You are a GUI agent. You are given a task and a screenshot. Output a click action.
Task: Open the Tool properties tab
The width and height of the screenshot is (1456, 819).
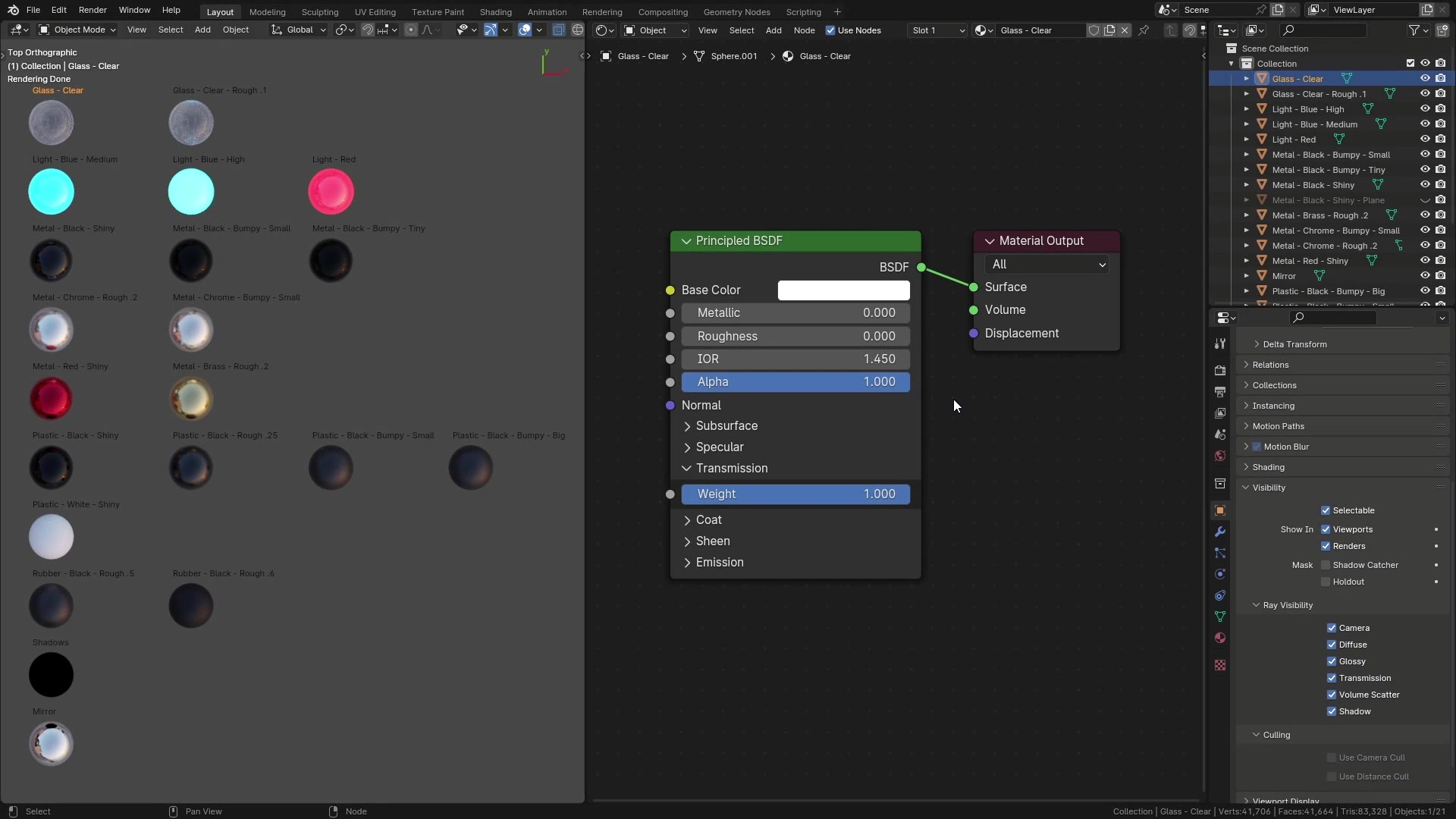pos(1220,344)
